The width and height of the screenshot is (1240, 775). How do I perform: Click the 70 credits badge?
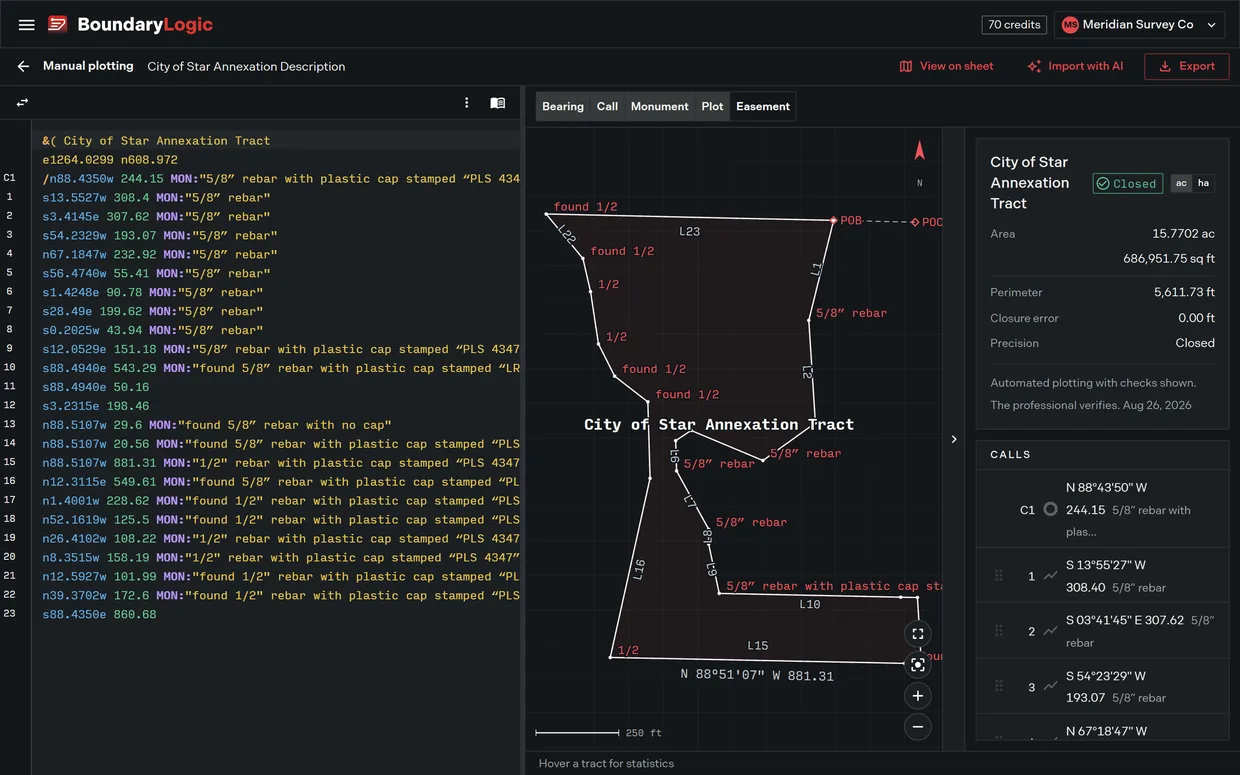(1015, 25)
